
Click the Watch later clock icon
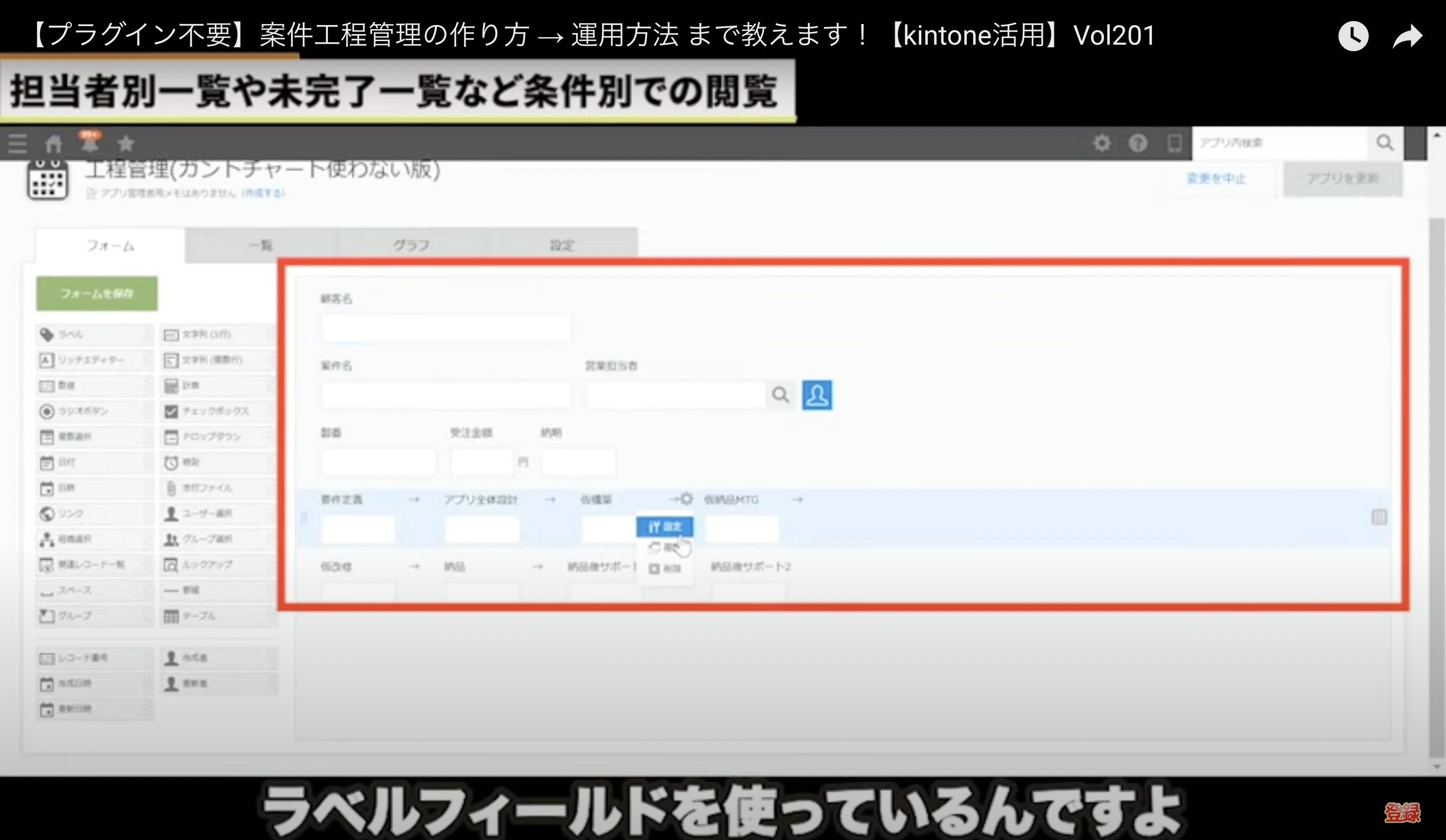pyautogui.click(x=1353, y=37)
